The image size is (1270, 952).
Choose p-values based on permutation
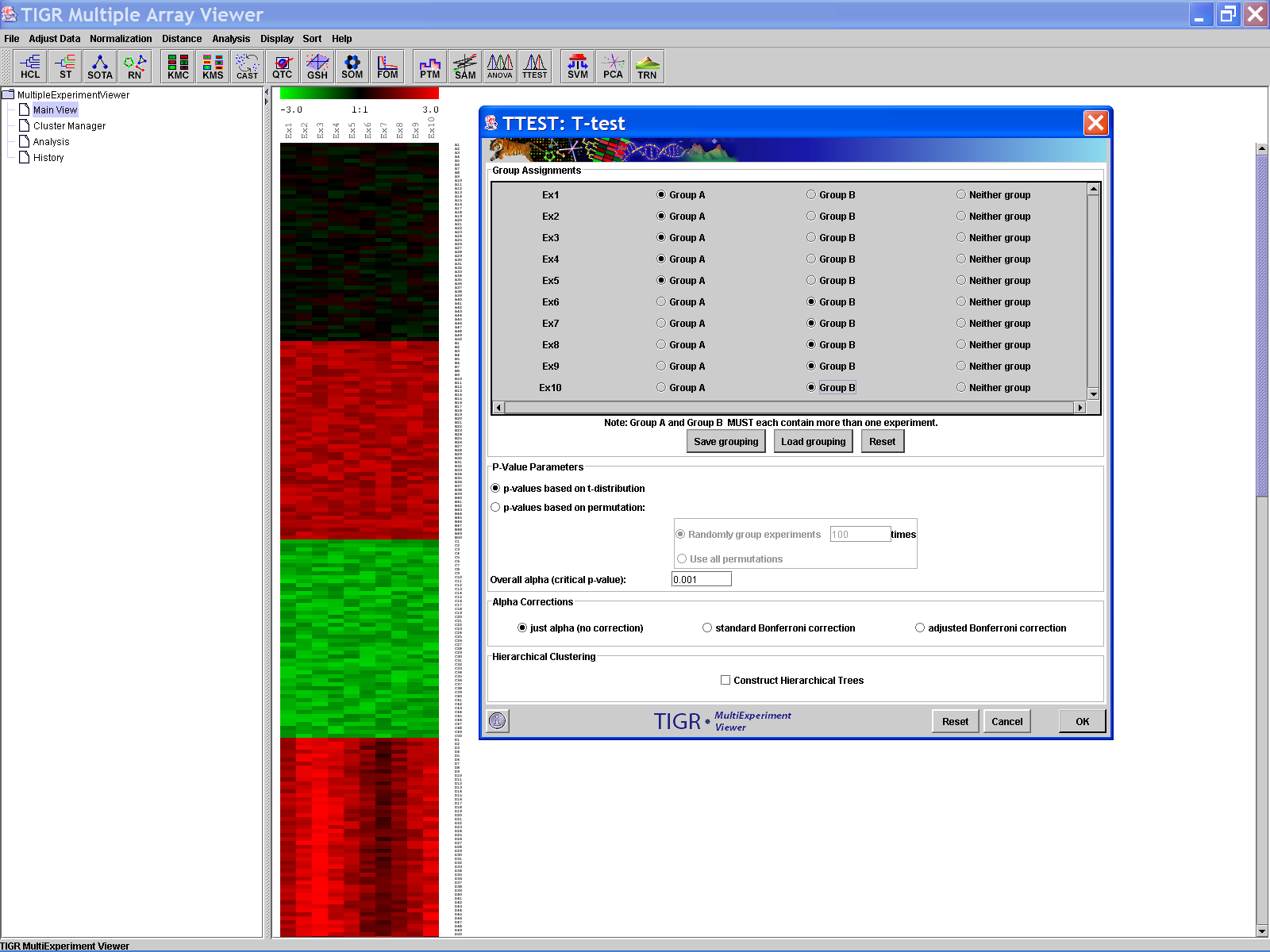[496, 507]
